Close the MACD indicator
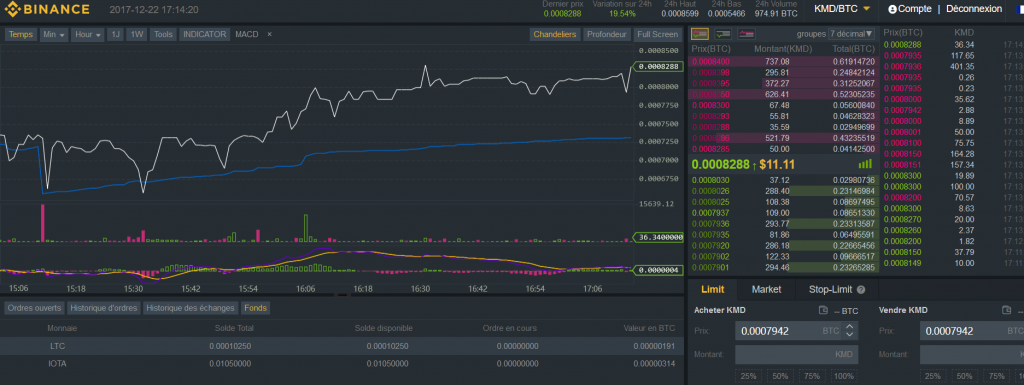Viewport: 1024px width, 385px height. [x=270, y=34]
